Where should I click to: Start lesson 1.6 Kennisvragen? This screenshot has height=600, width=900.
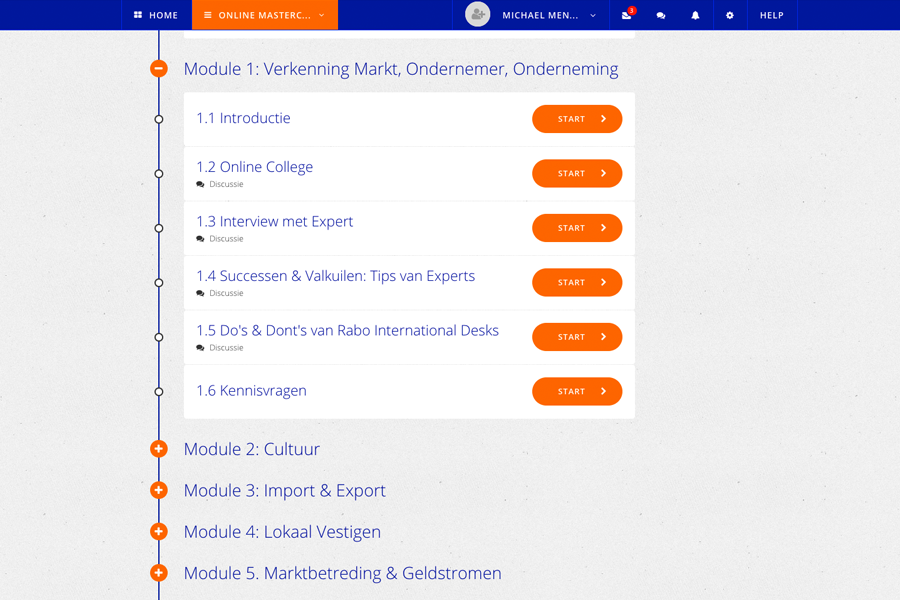(577, 392)
